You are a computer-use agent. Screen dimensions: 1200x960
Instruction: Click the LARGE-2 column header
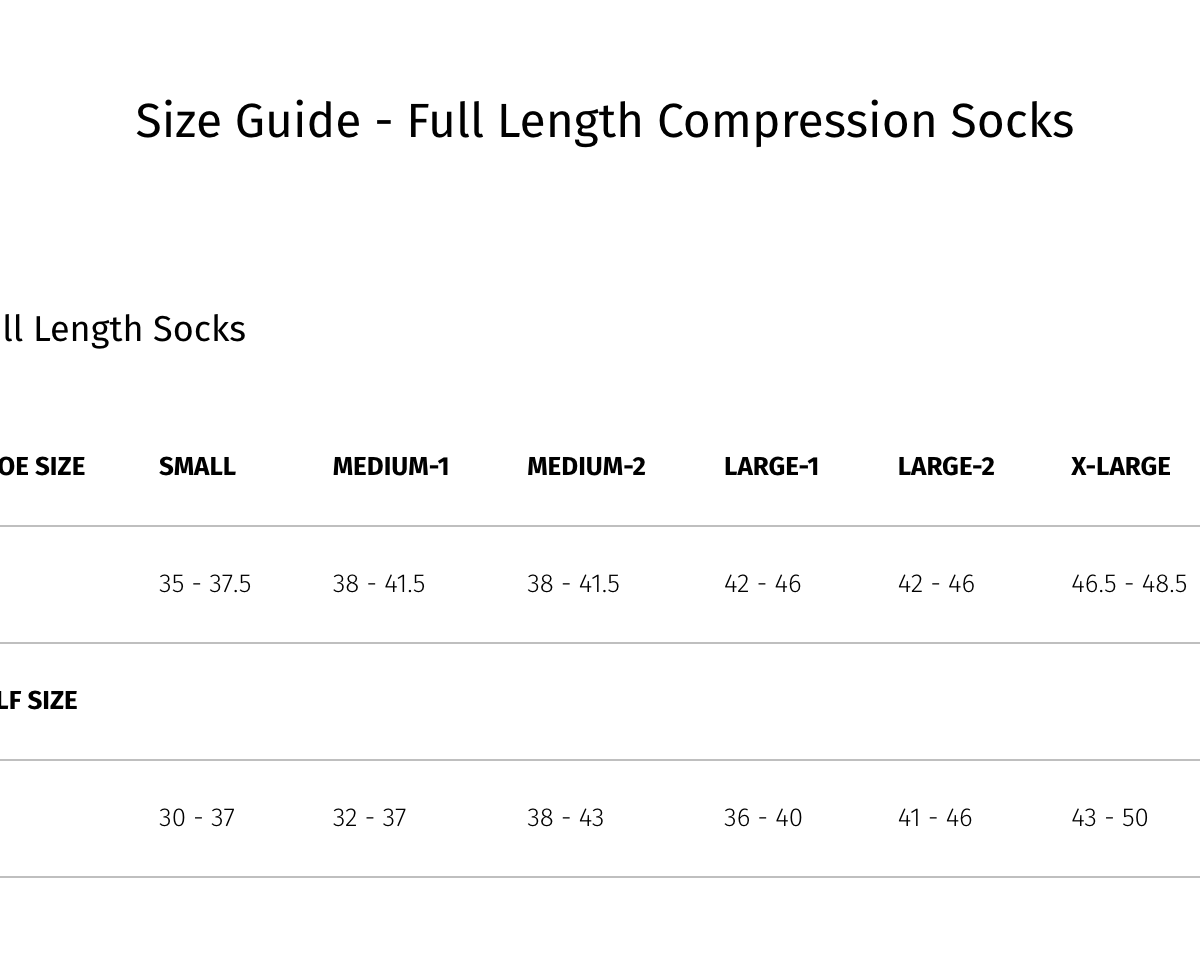pos(946,467)
